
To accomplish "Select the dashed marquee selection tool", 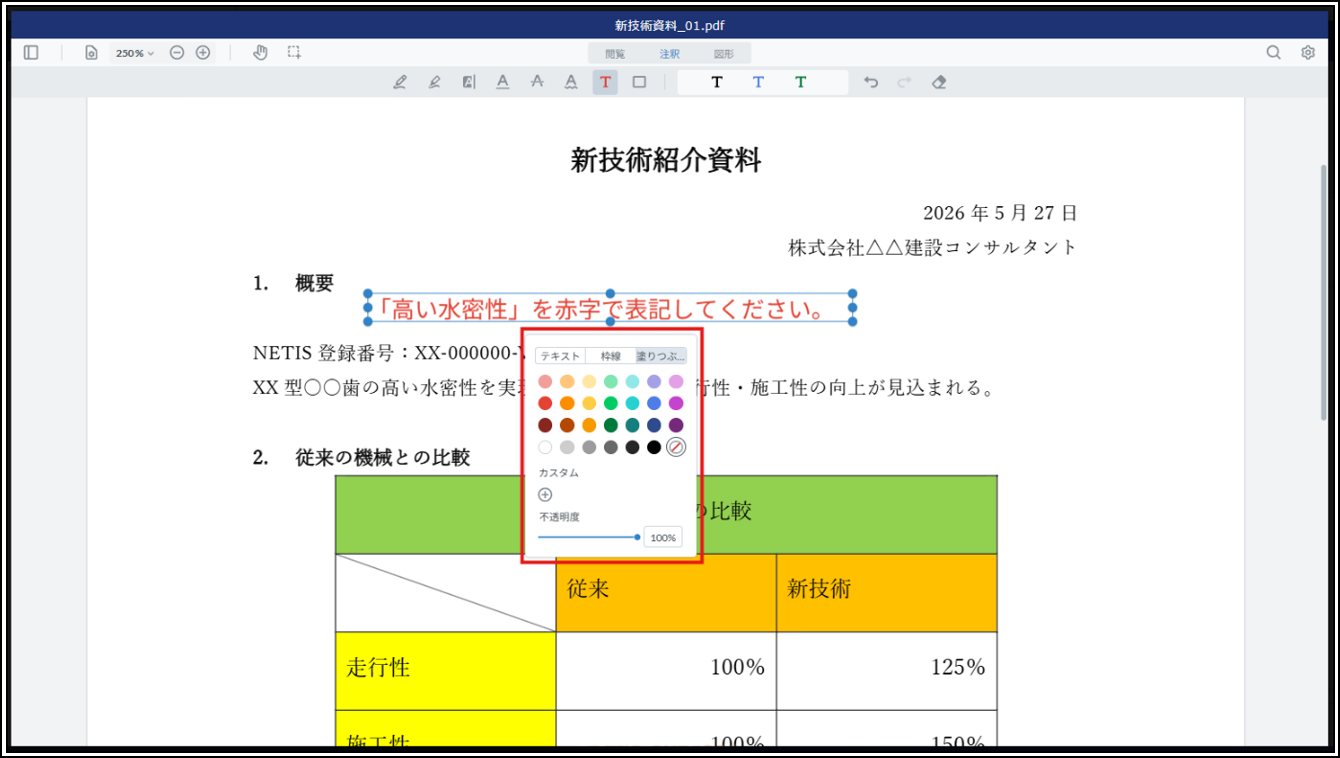I will pyautogui.click(x=294, y=53).
